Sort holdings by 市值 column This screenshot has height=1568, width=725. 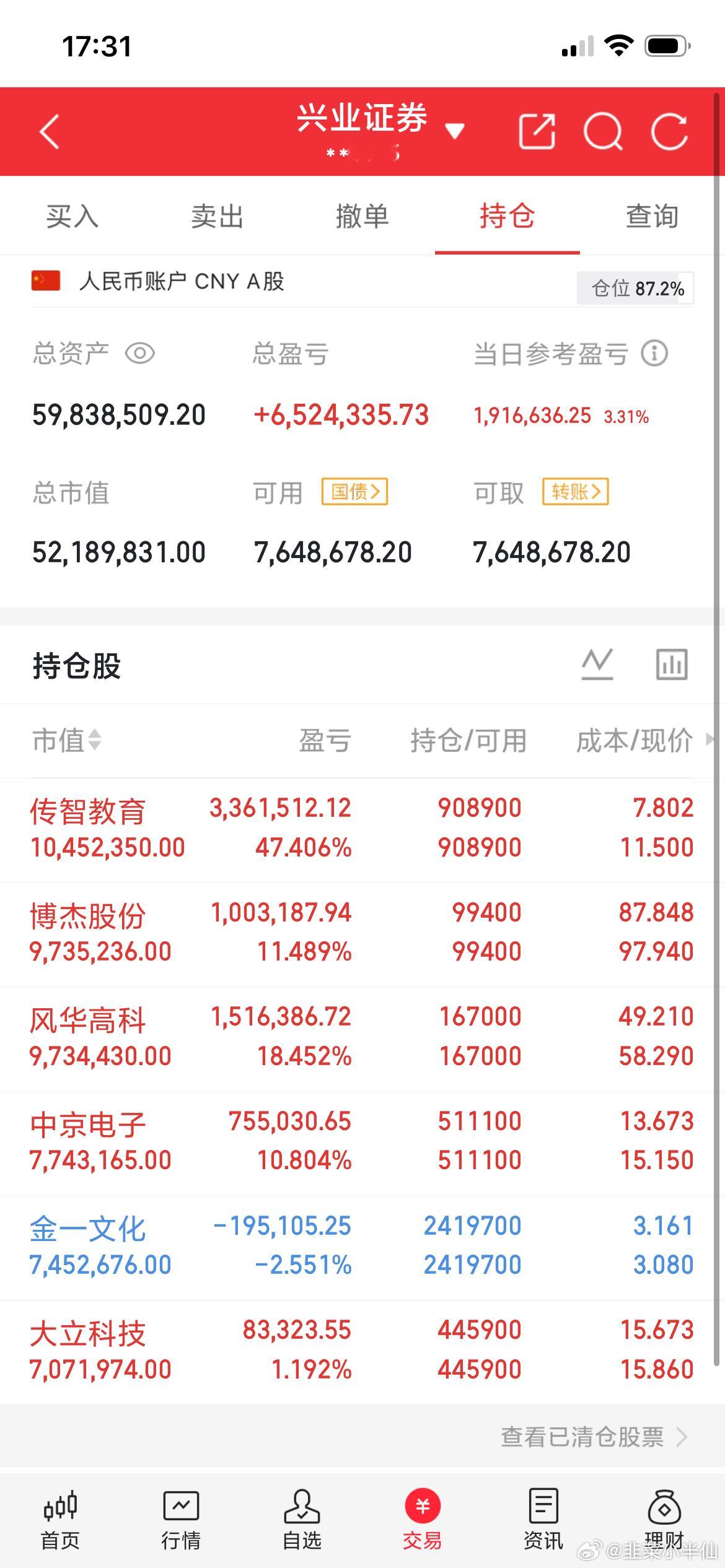pos(67,740)
